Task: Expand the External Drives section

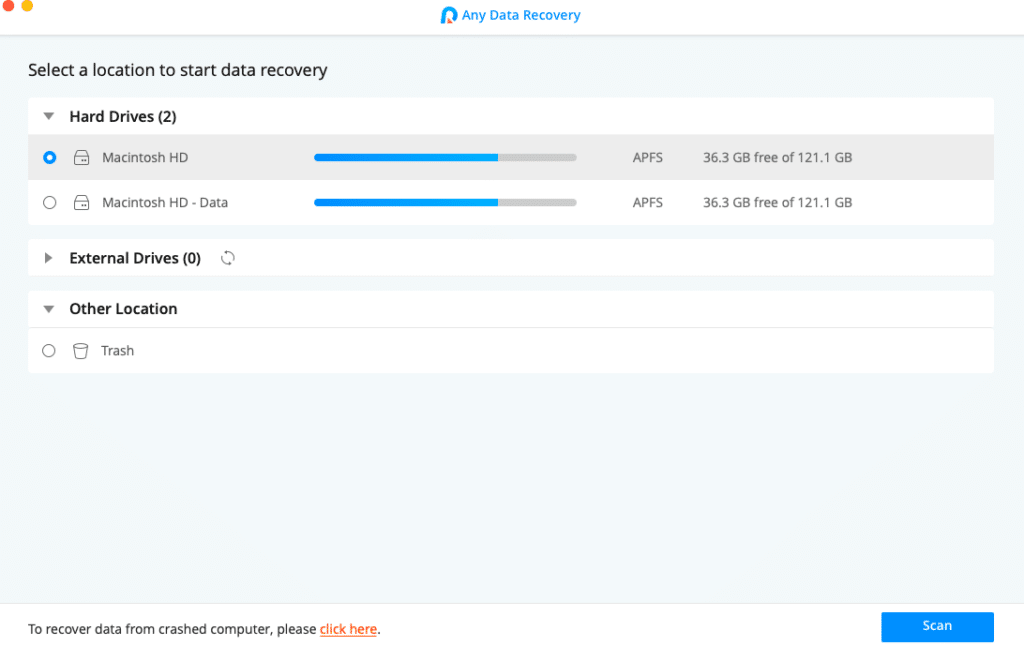Action: pyautogui.click(x=48, y=258)
